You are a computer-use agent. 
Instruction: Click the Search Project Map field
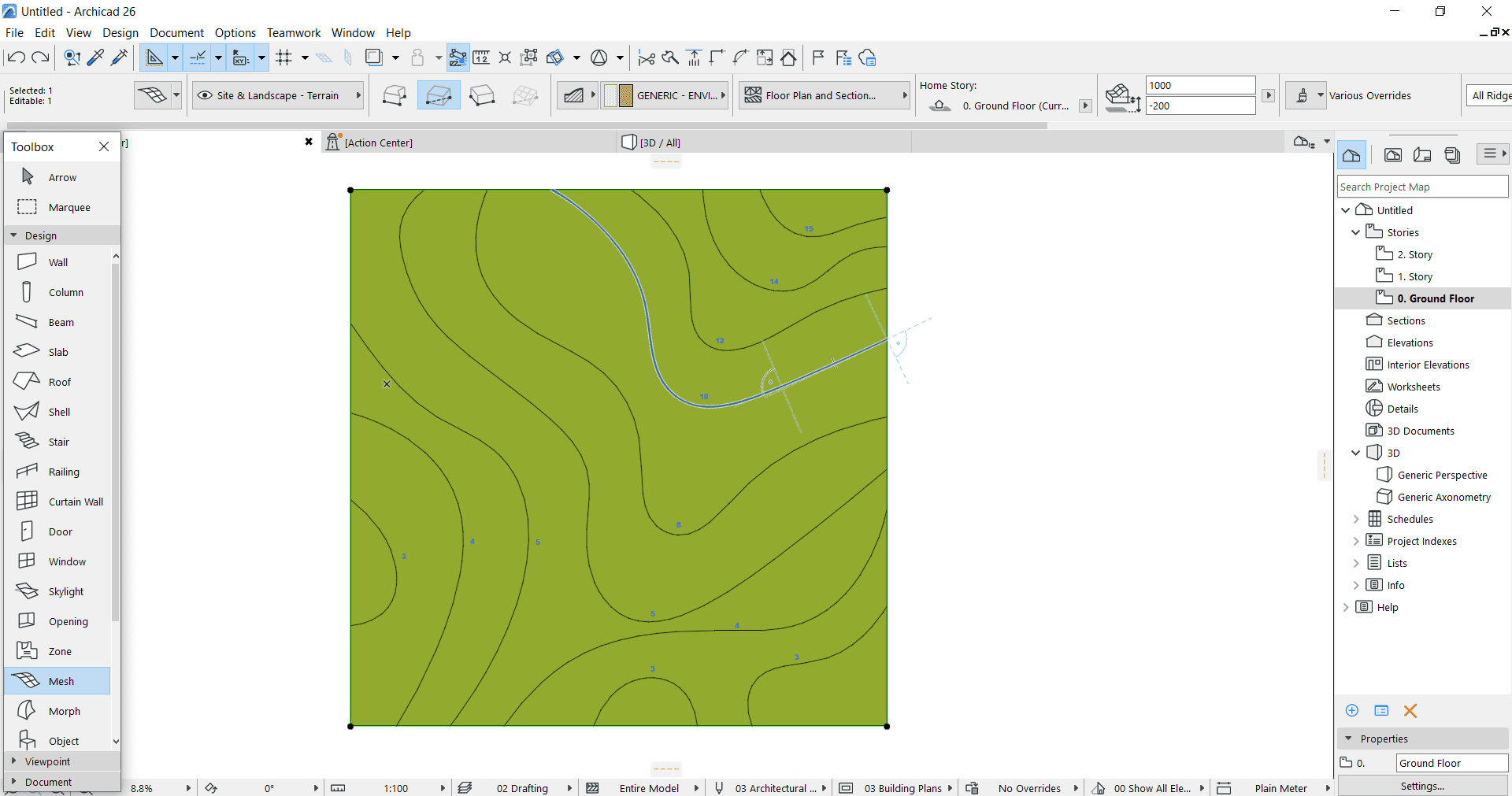pos(1421,186)
